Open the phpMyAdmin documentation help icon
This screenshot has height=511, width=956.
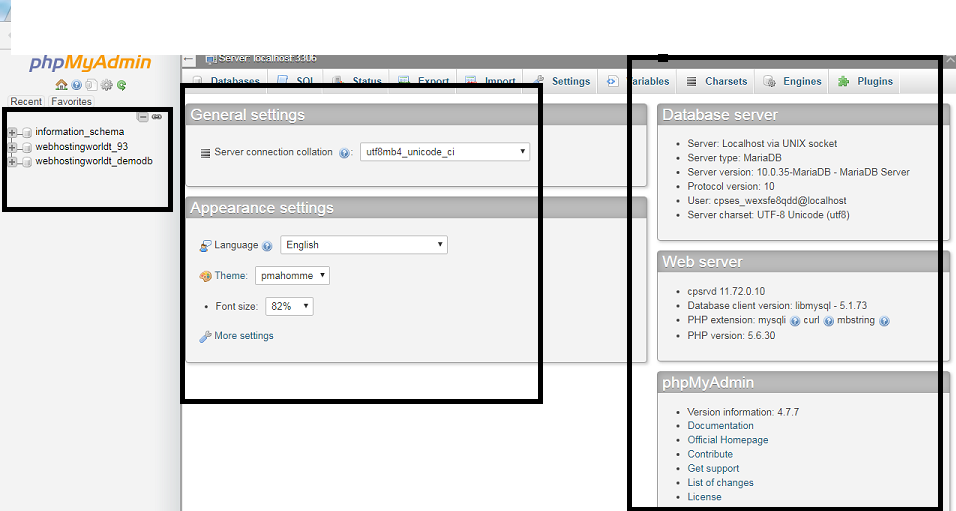76,85
